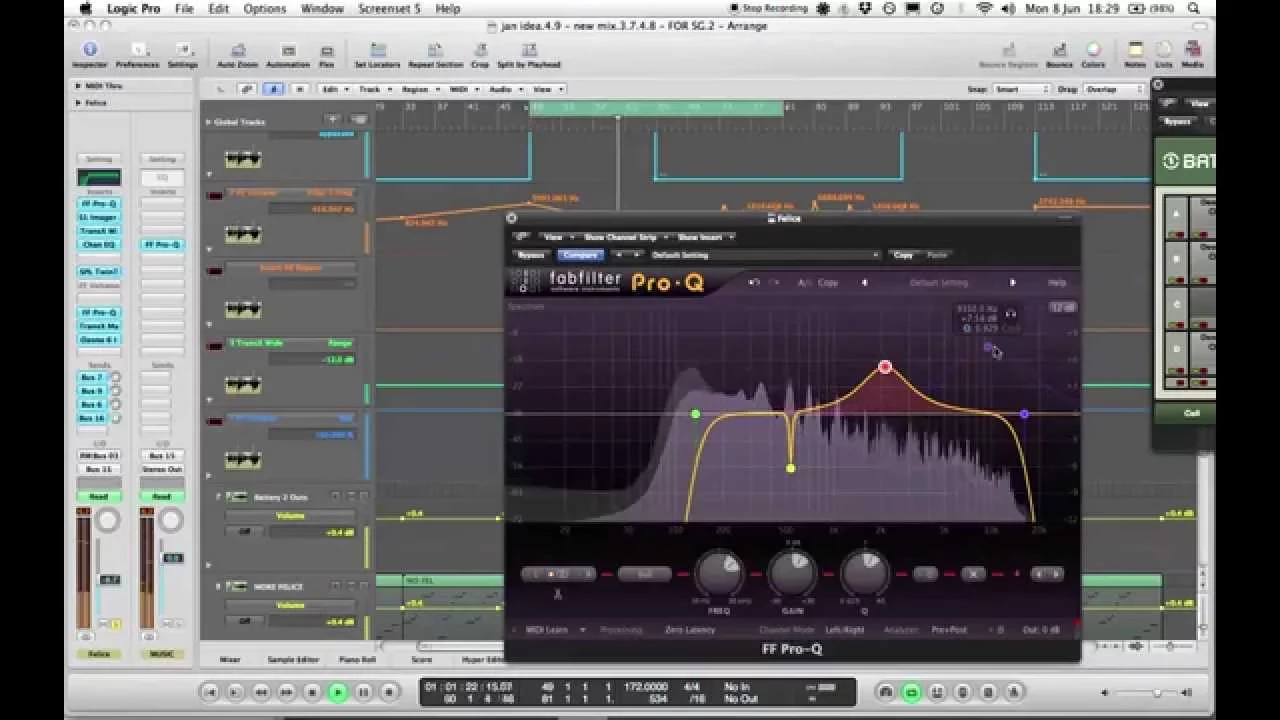Click the Pro-Q FREQ knob
This screenshot has width=1280, height=720.
coord(719,573)
